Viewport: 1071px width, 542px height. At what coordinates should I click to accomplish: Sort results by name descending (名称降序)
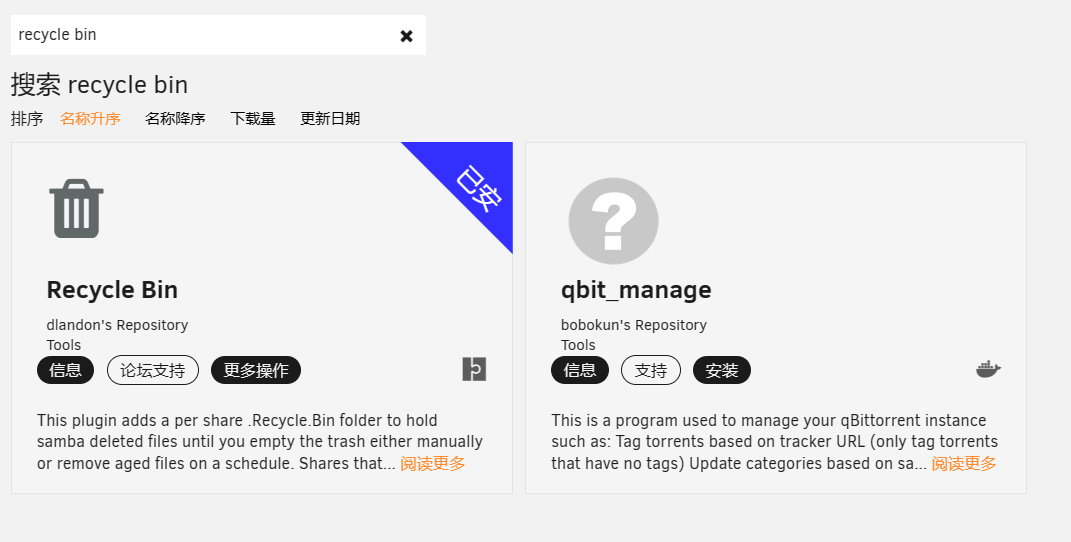point(175,119)
